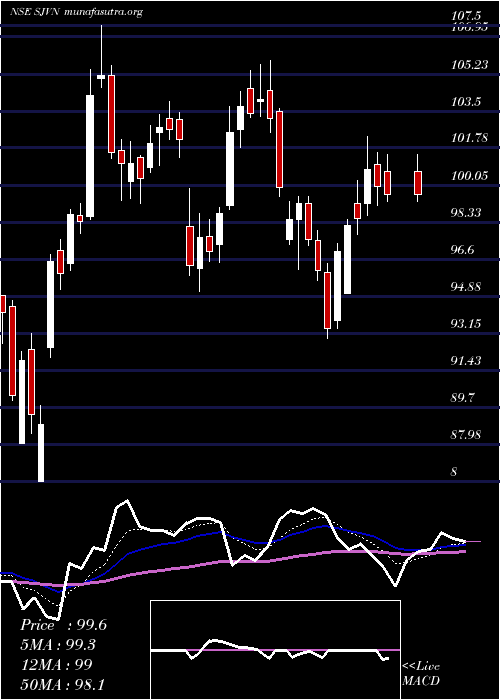The width and height of the screenshot is (500, 700).
Task: Select the 100.05 price axis label
Action: tap(470, 176)
